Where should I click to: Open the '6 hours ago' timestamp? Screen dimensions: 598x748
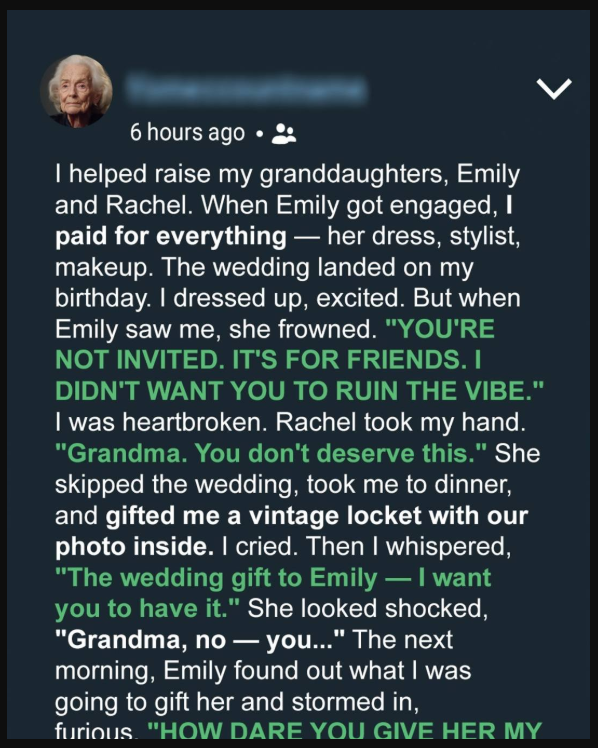[x=187, y=133]
